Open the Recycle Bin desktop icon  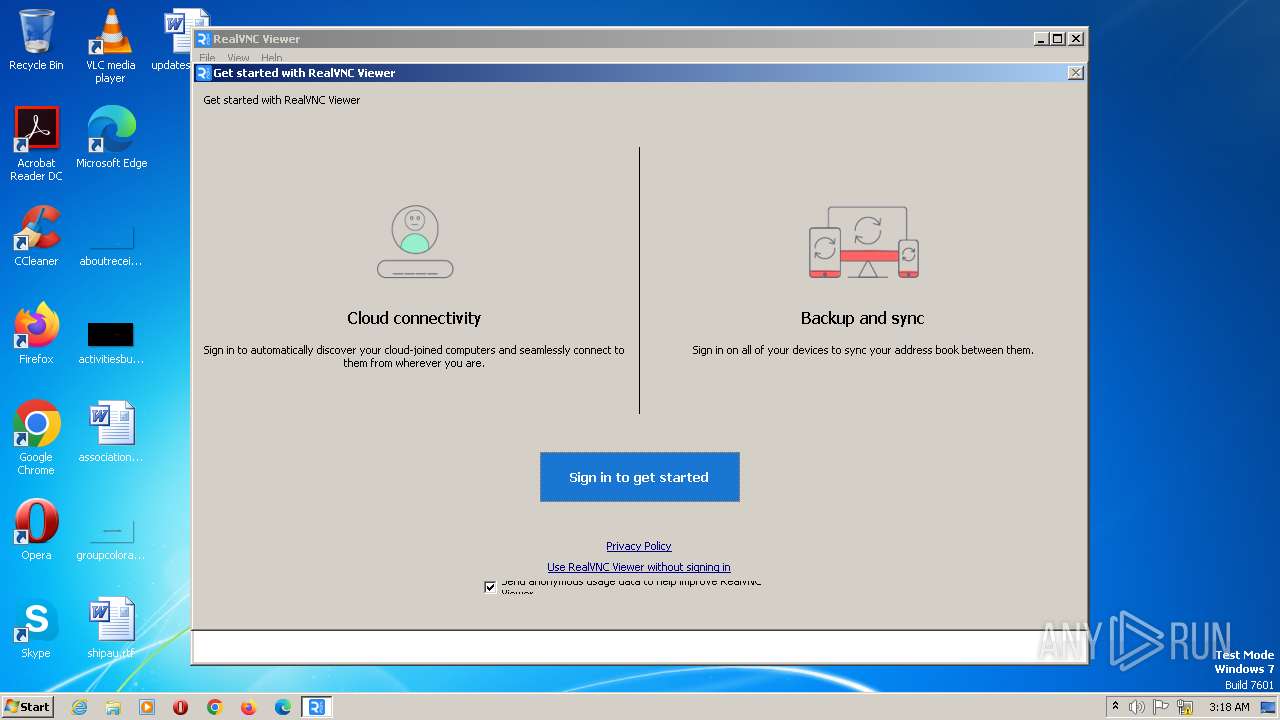[x=36, y=40]
